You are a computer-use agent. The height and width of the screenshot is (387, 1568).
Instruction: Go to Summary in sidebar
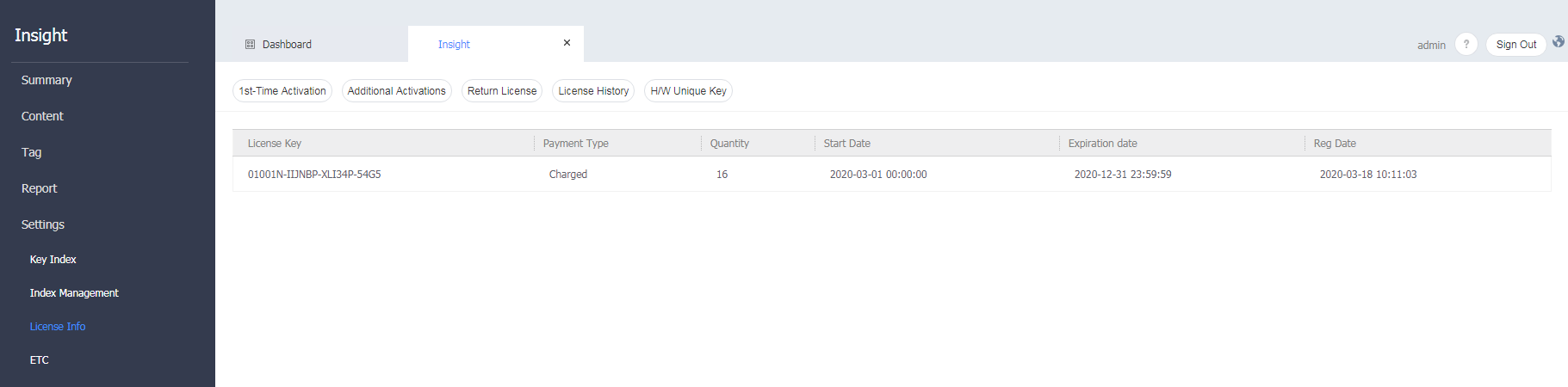coord(46,80)
